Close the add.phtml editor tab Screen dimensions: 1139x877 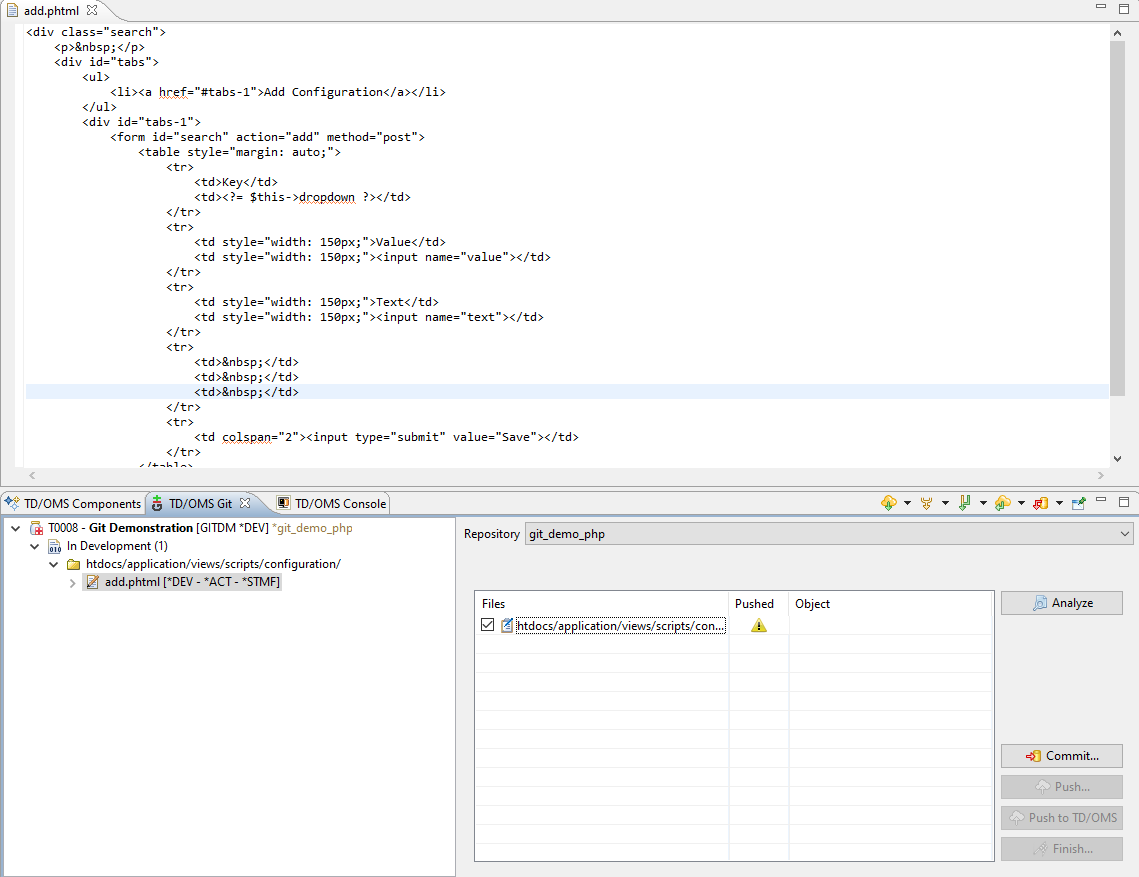click(92, 10)
